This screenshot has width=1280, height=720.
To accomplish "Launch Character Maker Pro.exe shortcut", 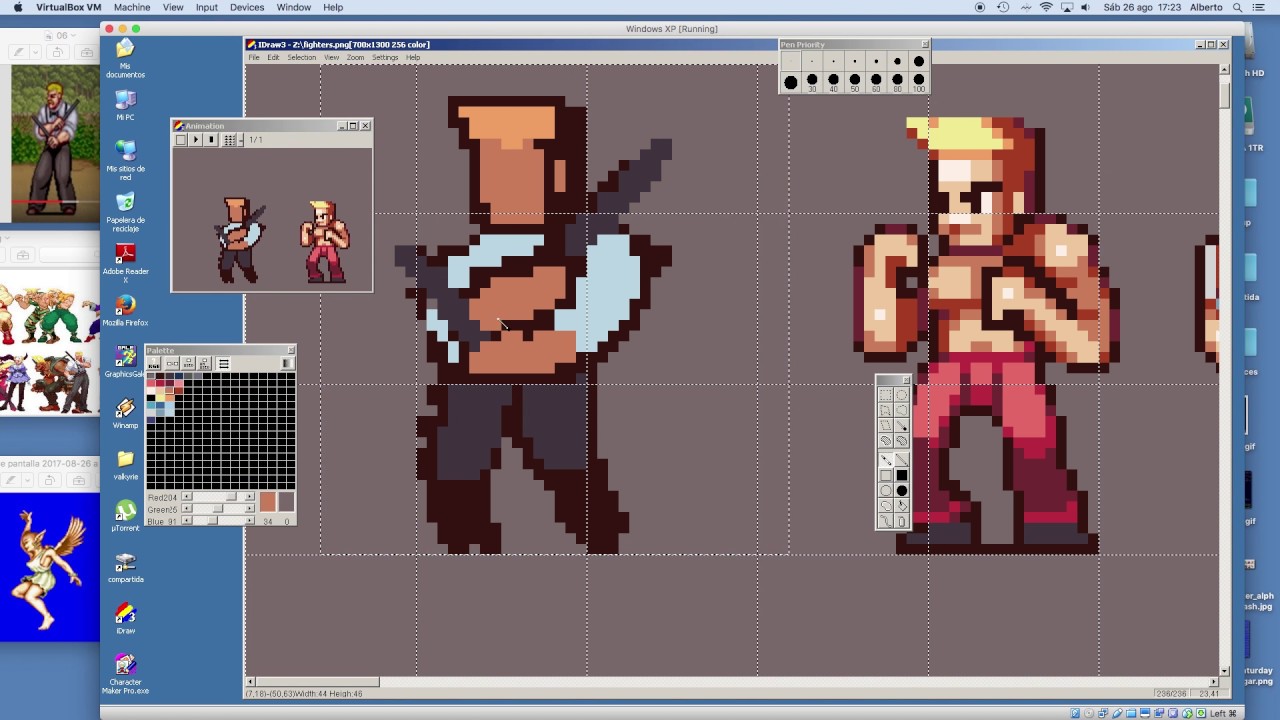I will 125,674.
